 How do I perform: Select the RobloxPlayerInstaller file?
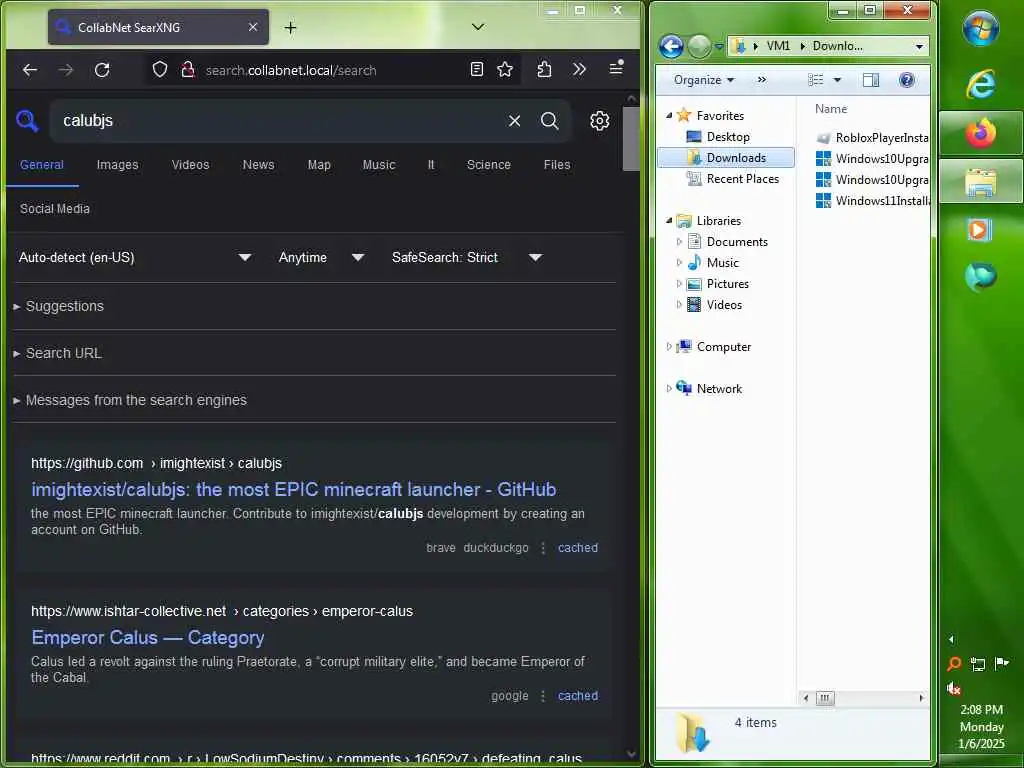click(872, 138)
